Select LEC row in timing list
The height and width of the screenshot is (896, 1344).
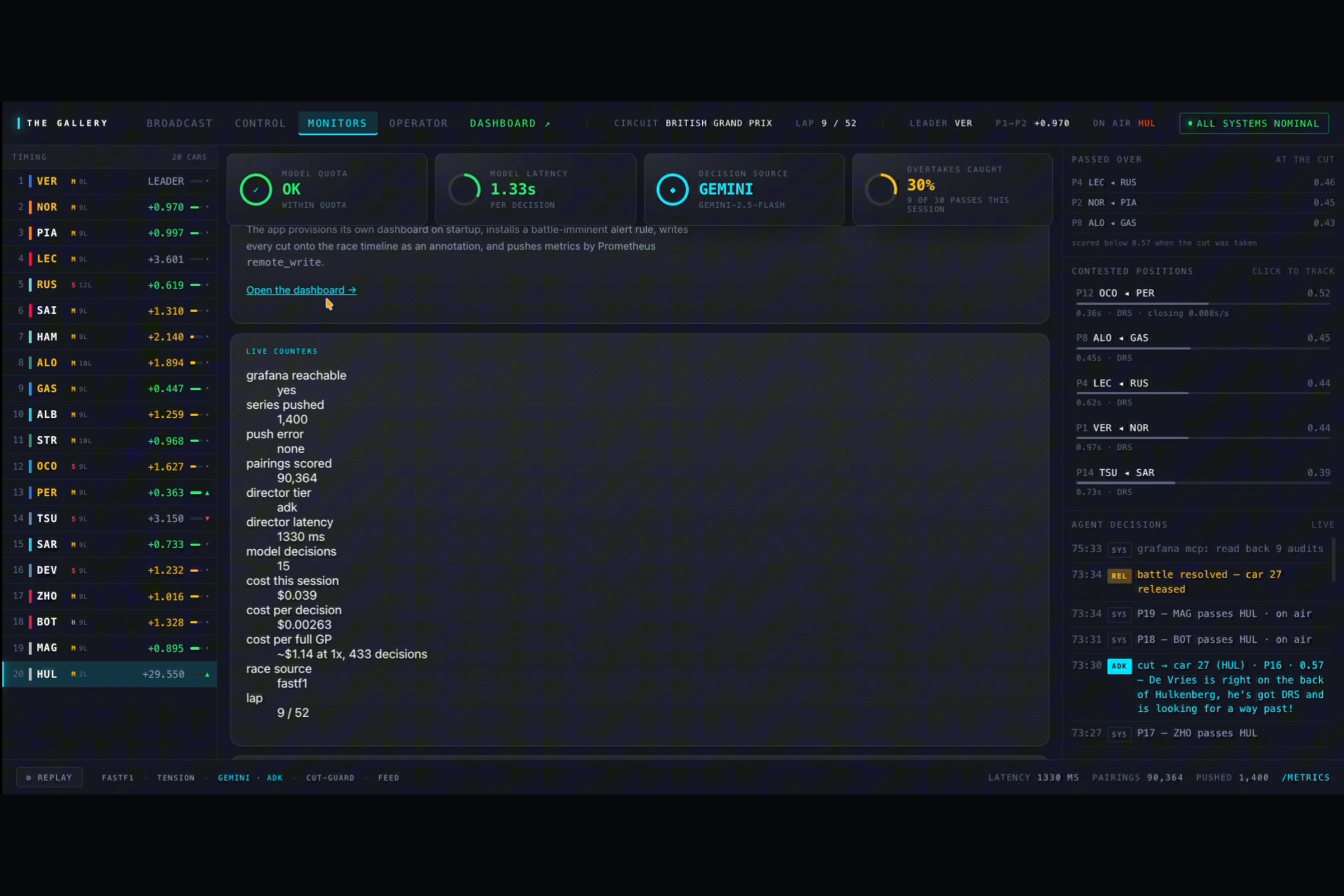click(110, 259)
